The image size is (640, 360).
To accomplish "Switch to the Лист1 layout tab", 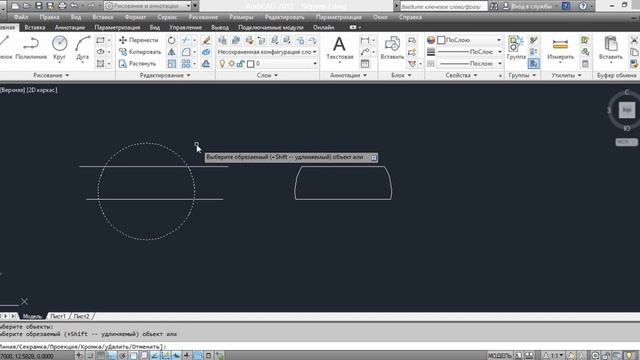I will (x=58, y=316).
